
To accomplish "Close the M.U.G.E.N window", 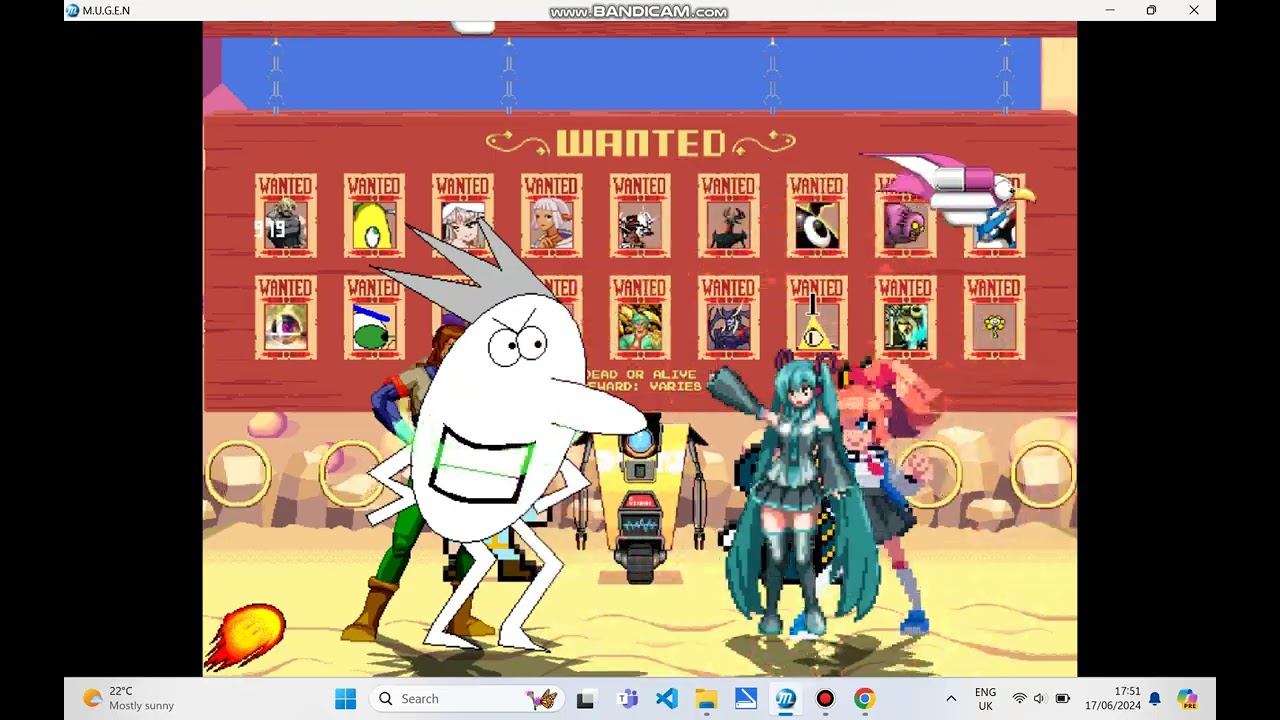I will 1194,11.
